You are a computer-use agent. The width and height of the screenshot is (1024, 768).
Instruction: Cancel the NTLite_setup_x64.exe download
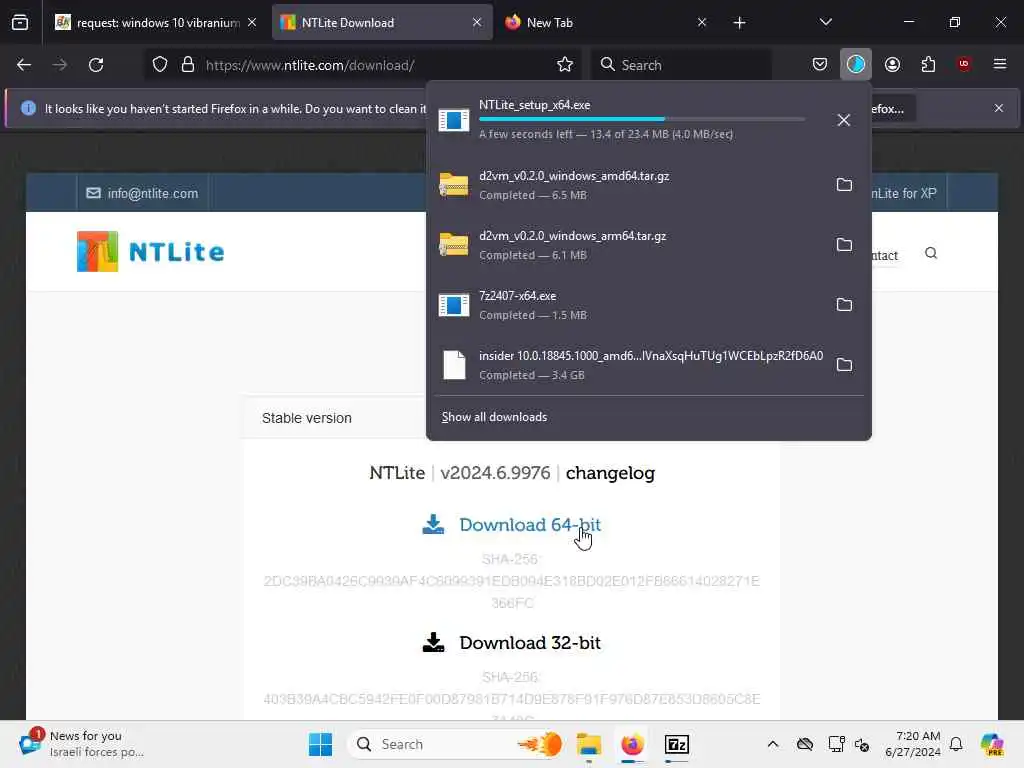coord(844,120)
